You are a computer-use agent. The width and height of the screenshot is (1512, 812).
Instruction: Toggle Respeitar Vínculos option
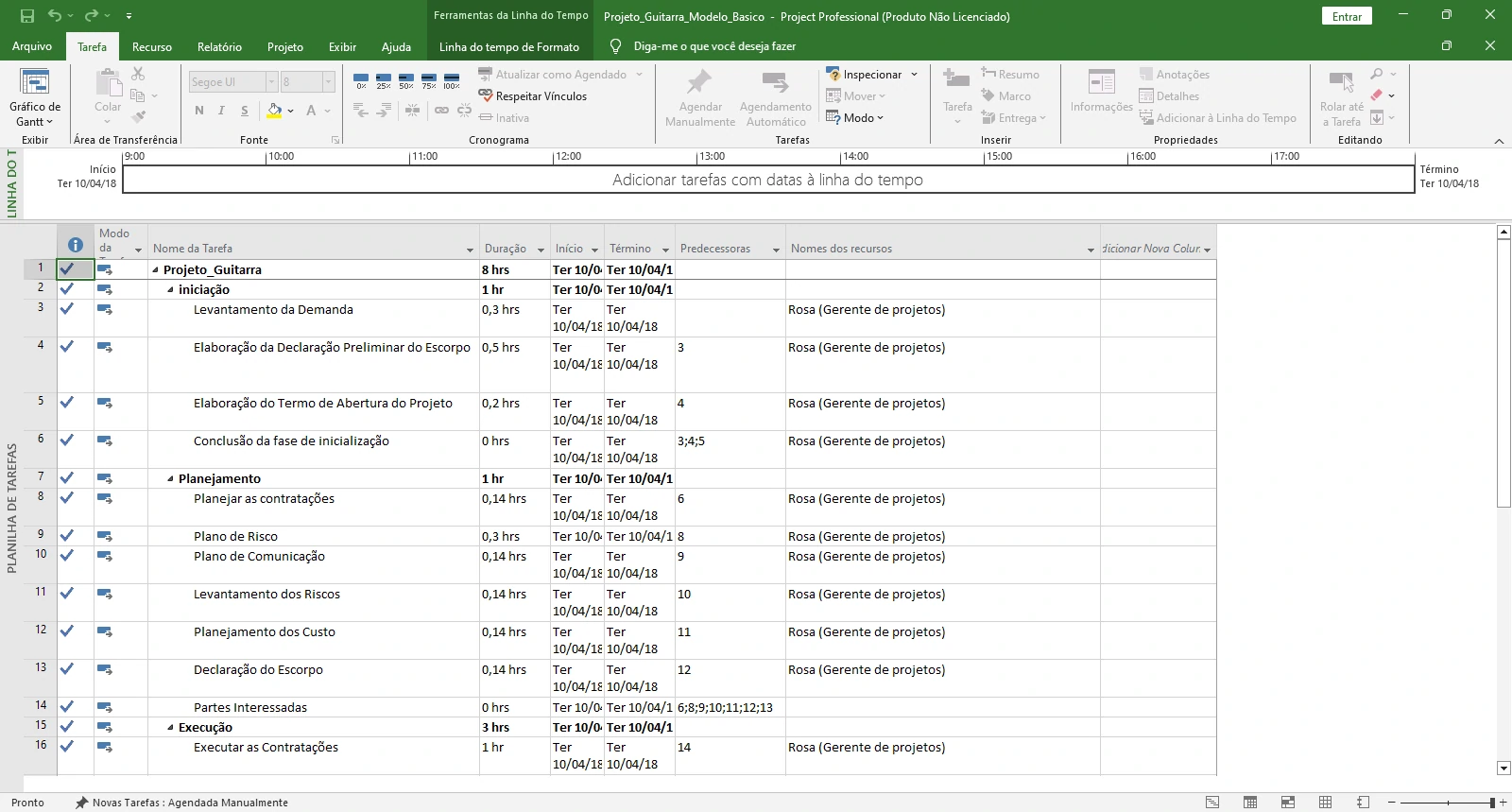[532, 96]
